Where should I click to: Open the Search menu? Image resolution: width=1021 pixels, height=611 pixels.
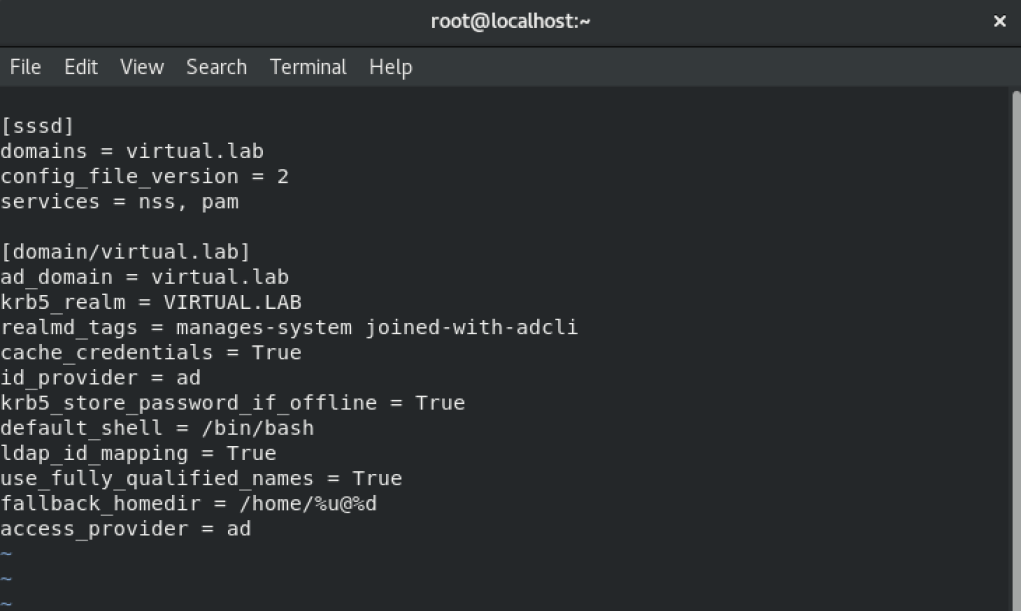click(x=216, y=67)
